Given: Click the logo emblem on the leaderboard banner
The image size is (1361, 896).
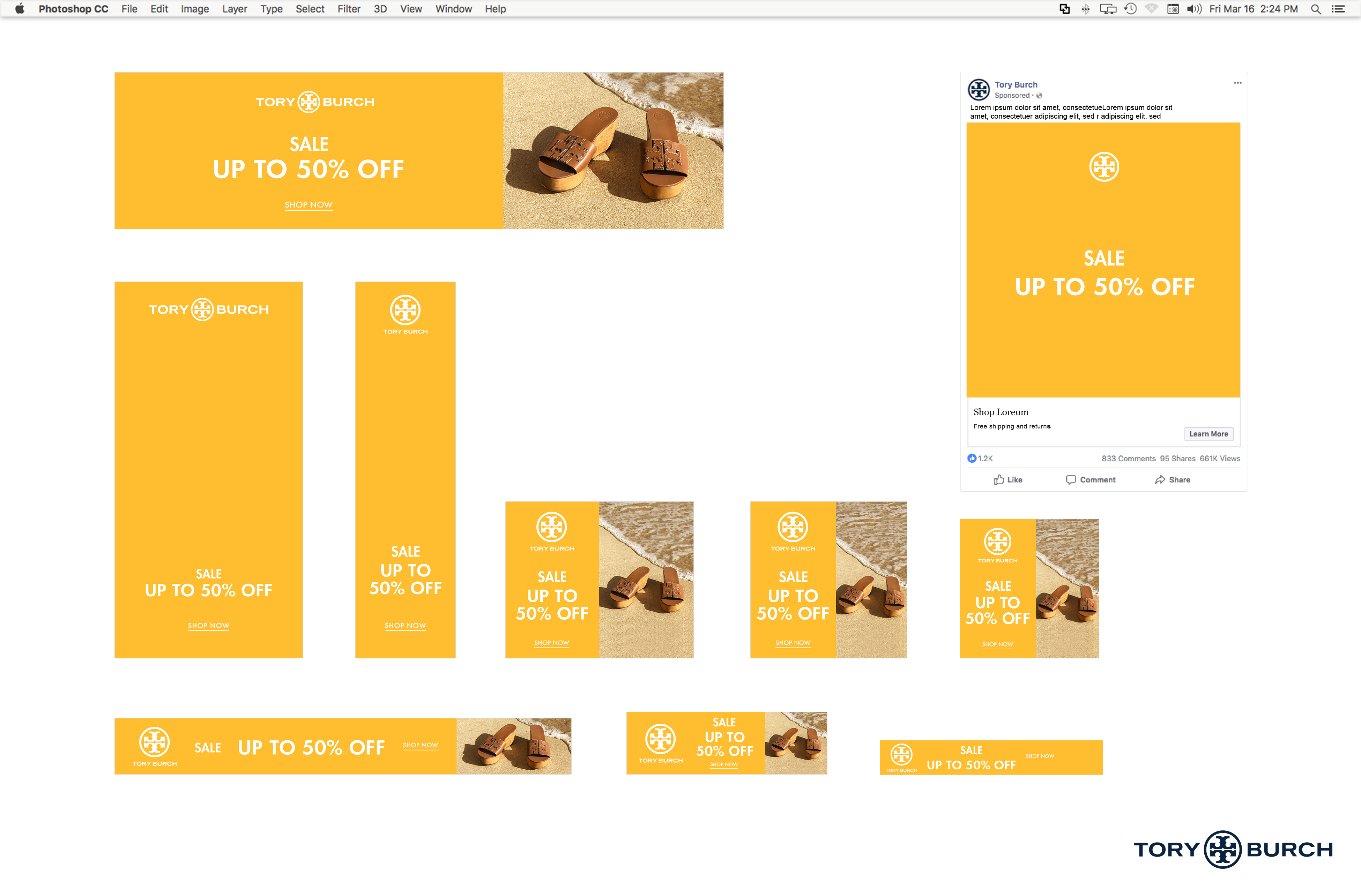Looking at the screenshot, I should click(x=154, y=742).
